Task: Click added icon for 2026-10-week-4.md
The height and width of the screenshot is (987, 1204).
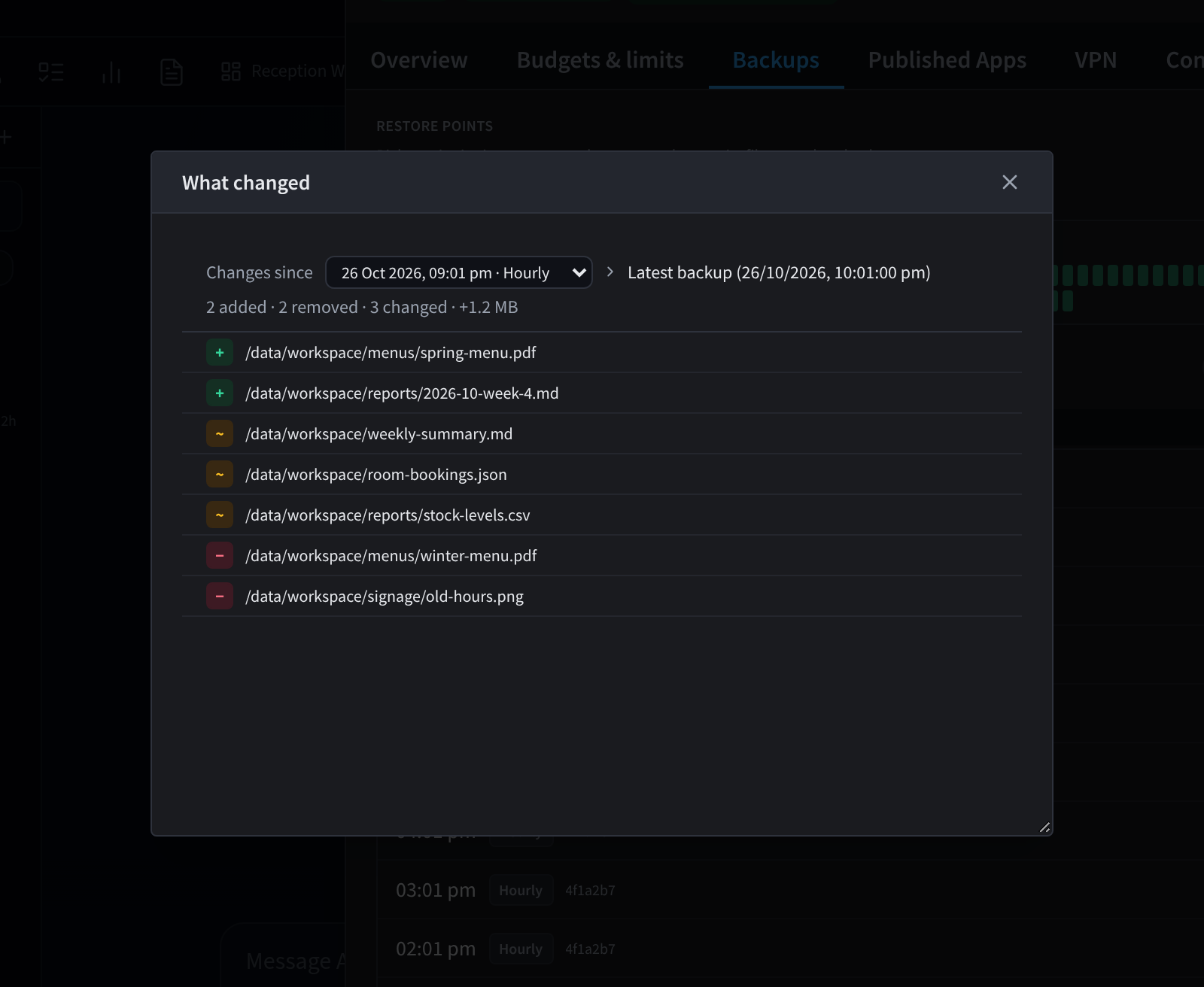Action: [220, 393]
